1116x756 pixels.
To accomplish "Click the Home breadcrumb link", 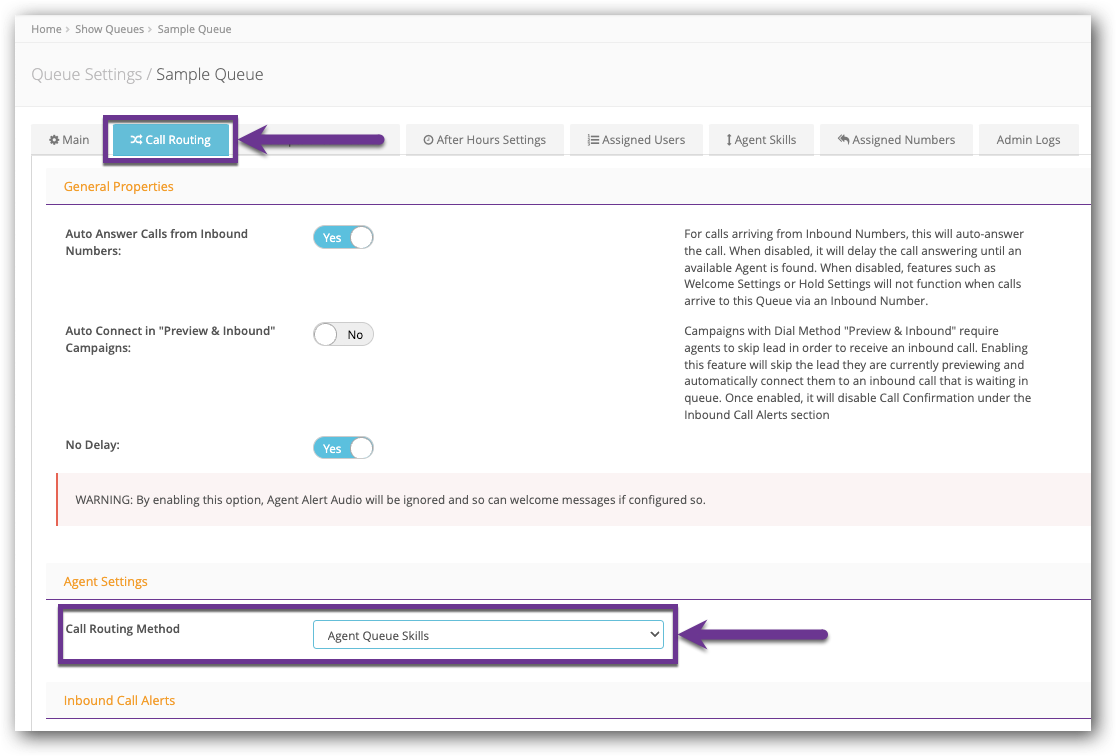I will click(x=46, y=29).
